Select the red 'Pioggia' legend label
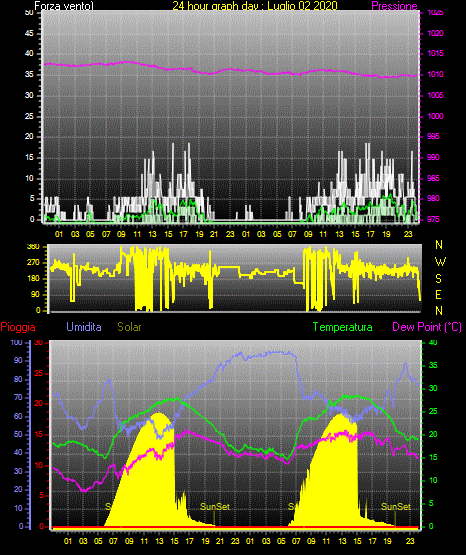The image size is (466, 555). (18, 327)
